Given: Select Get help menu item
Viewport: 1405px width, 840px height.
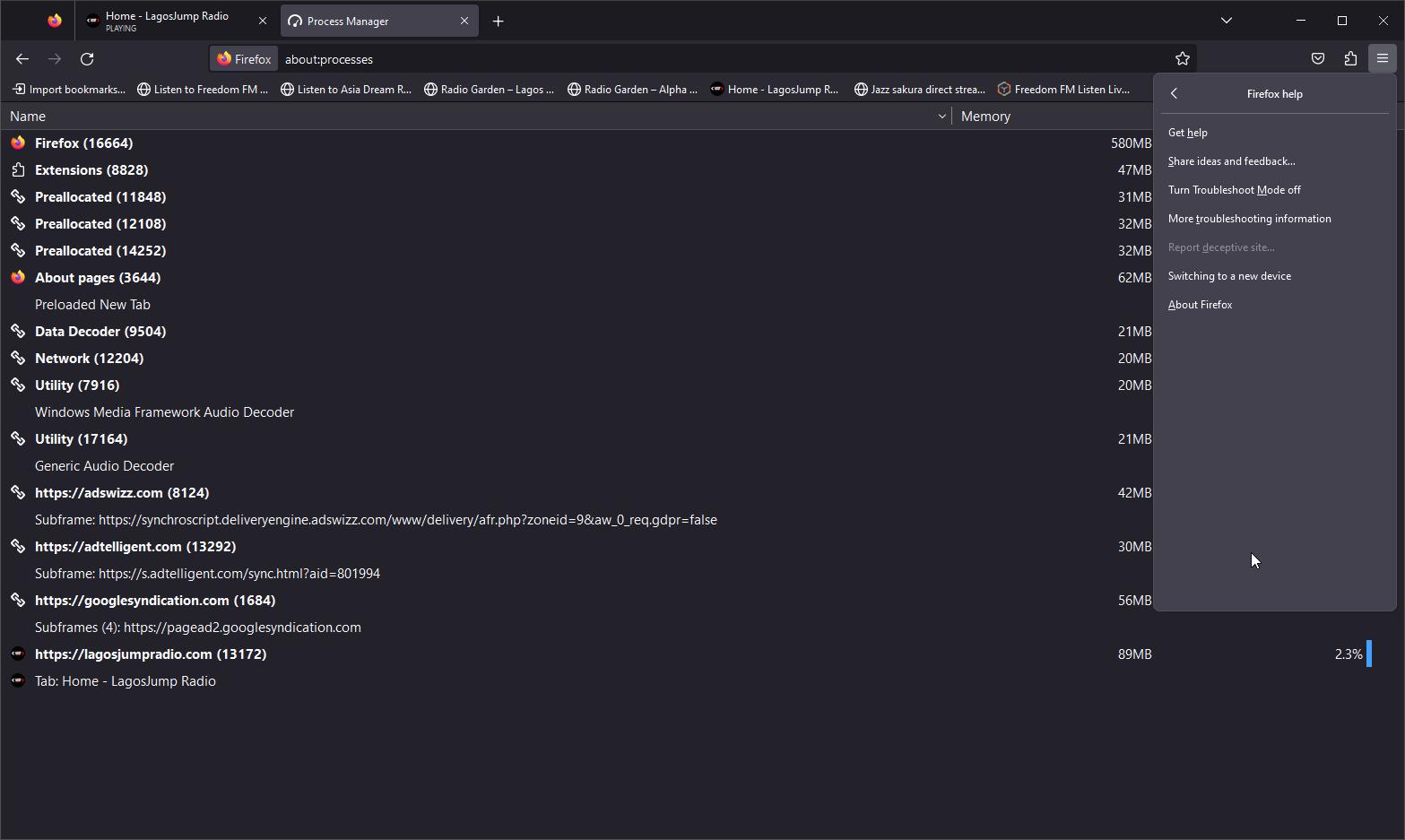Looking at the screenshot, I should 1274,133.
